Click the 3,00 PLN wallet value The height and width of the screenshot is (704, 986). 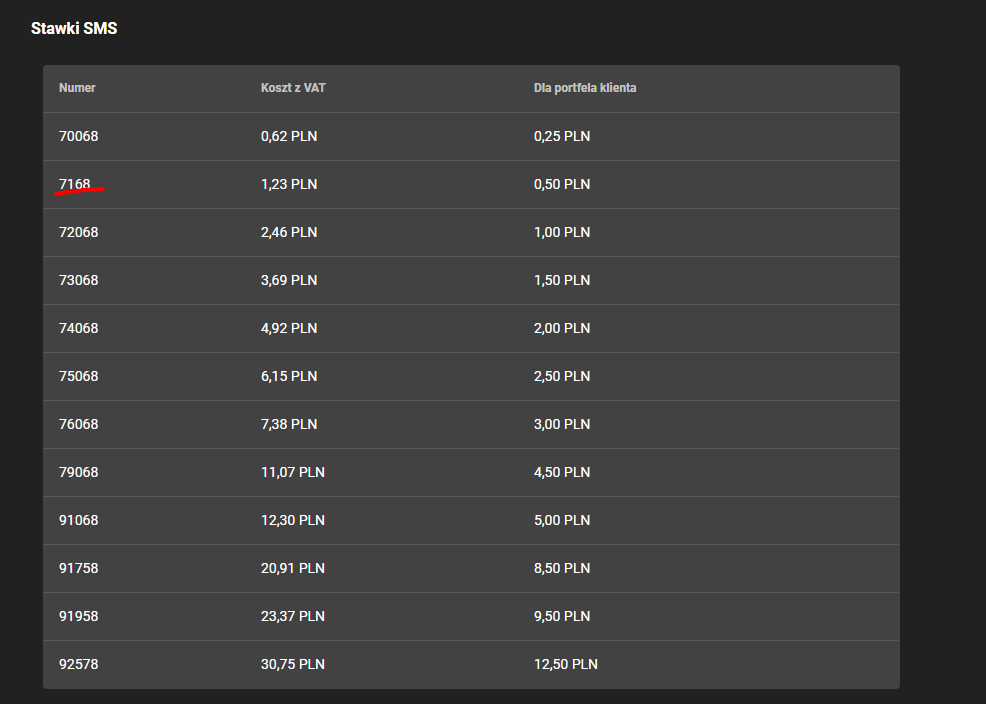coord(562,424)
